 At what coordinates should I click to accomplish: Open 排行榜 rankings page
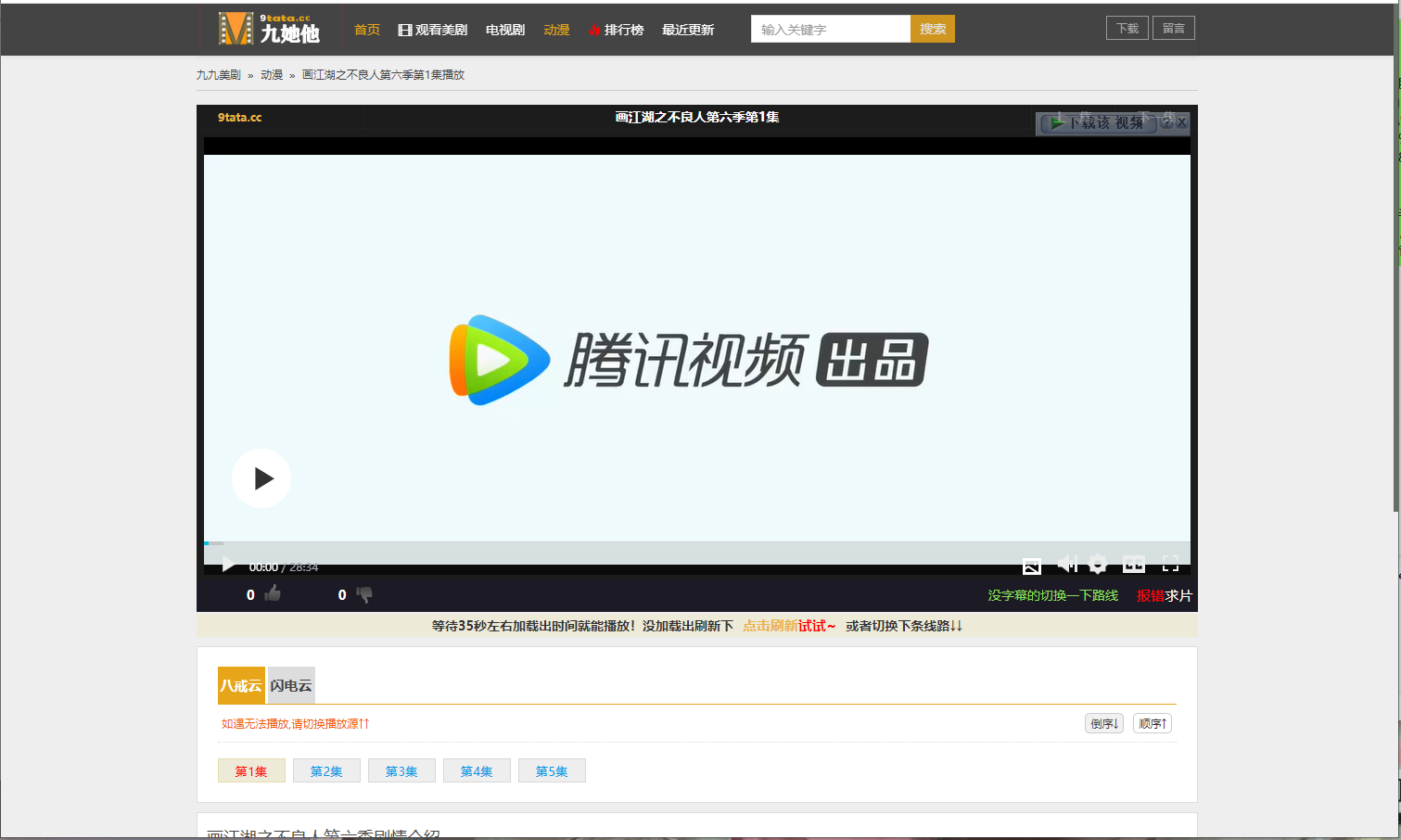[617, 30]
